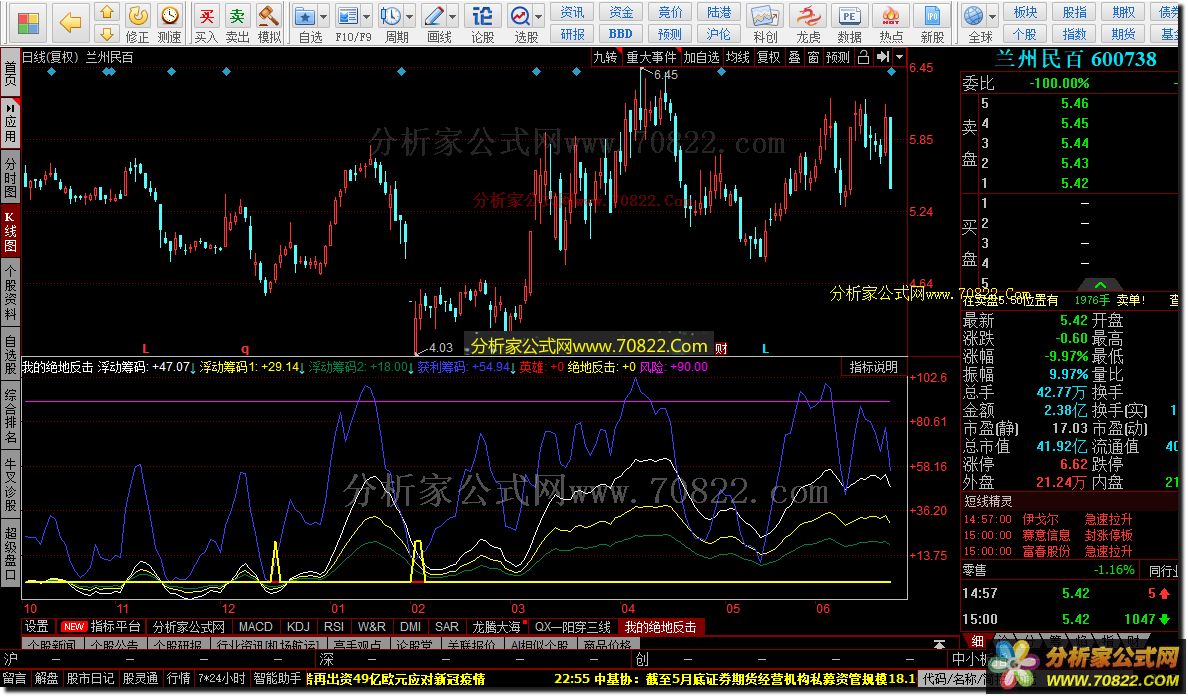
Task: Toggle the 九转 indicator
Action: 605,57
